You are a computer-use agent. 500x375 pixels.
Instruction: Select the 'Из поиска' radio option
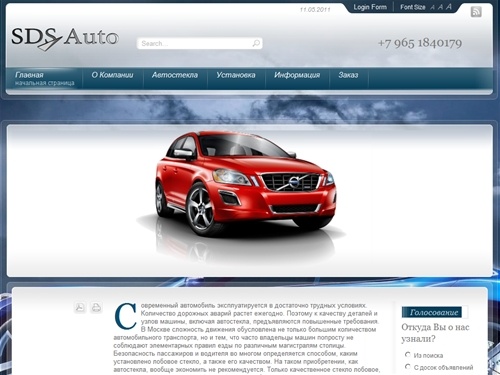point(408,355)
